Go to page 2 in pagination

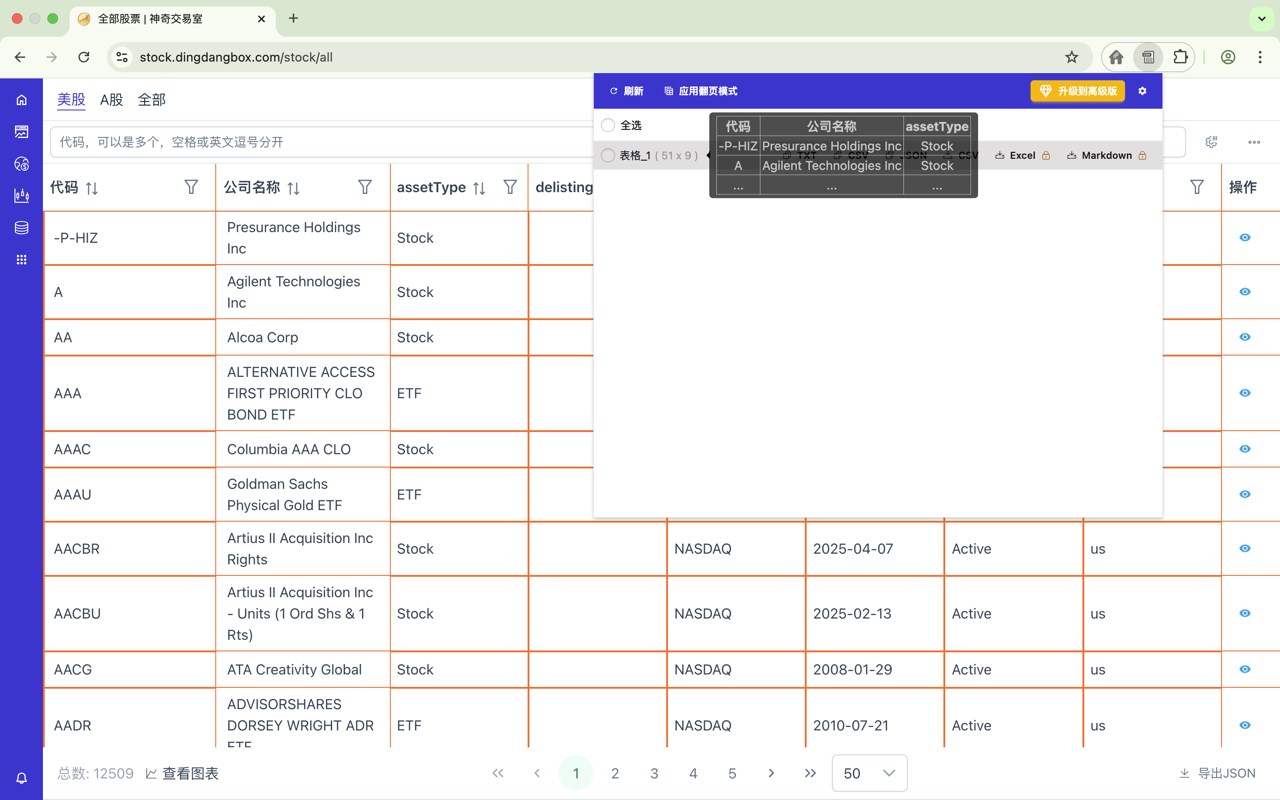tap(615, 773)
